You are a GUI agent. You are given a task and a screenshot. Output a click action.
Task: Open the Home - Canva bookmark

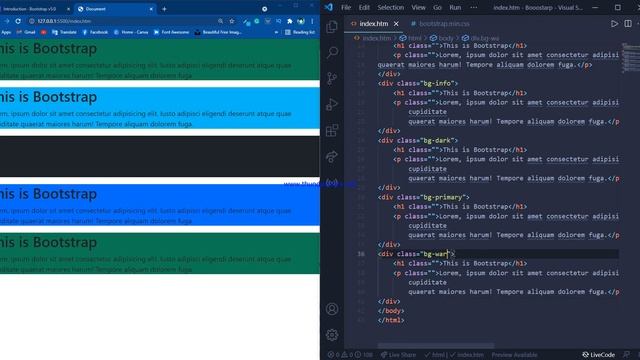131,32
